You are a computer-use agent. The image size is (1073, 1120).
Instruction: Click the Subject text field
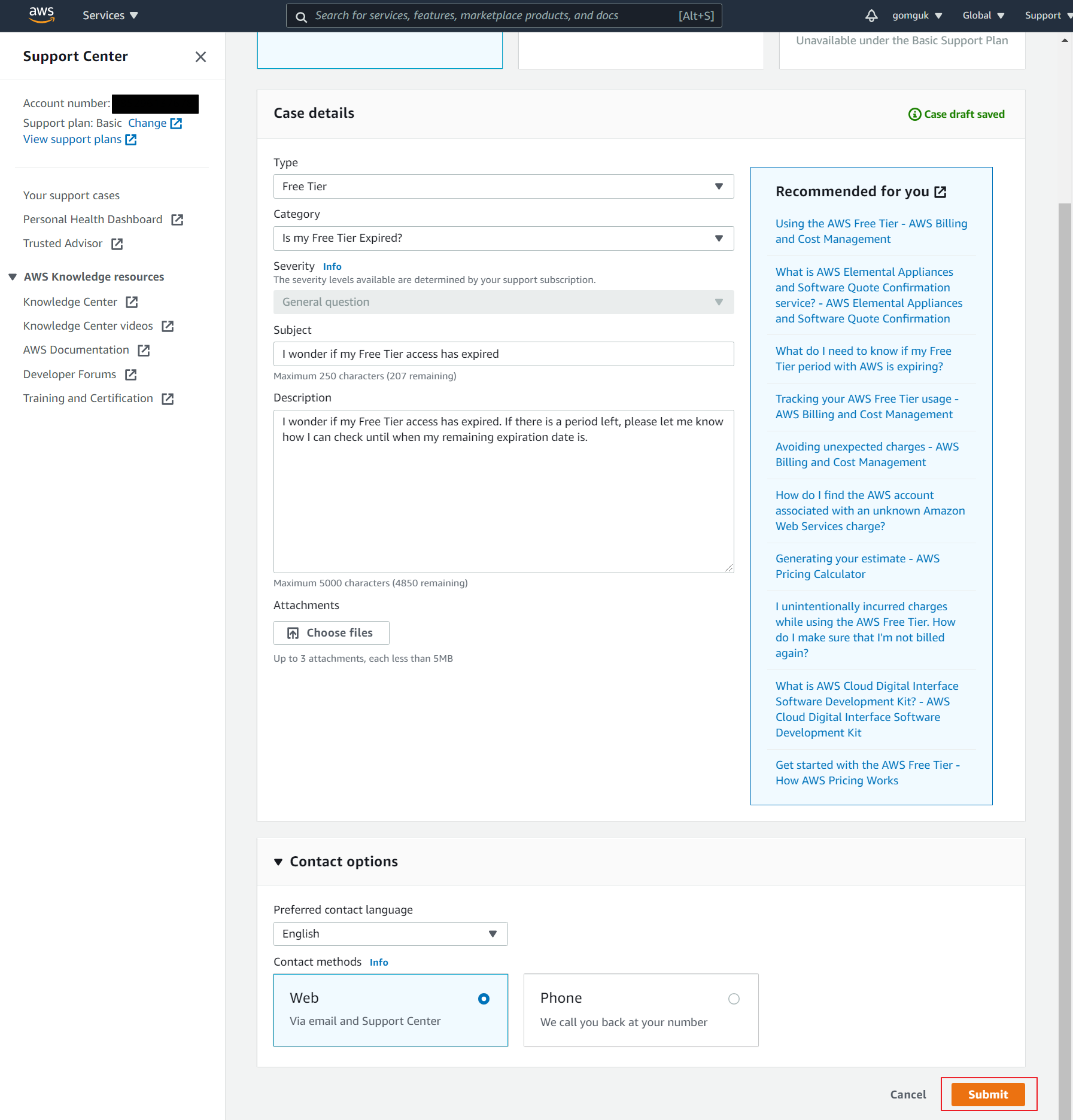point(503,354)
